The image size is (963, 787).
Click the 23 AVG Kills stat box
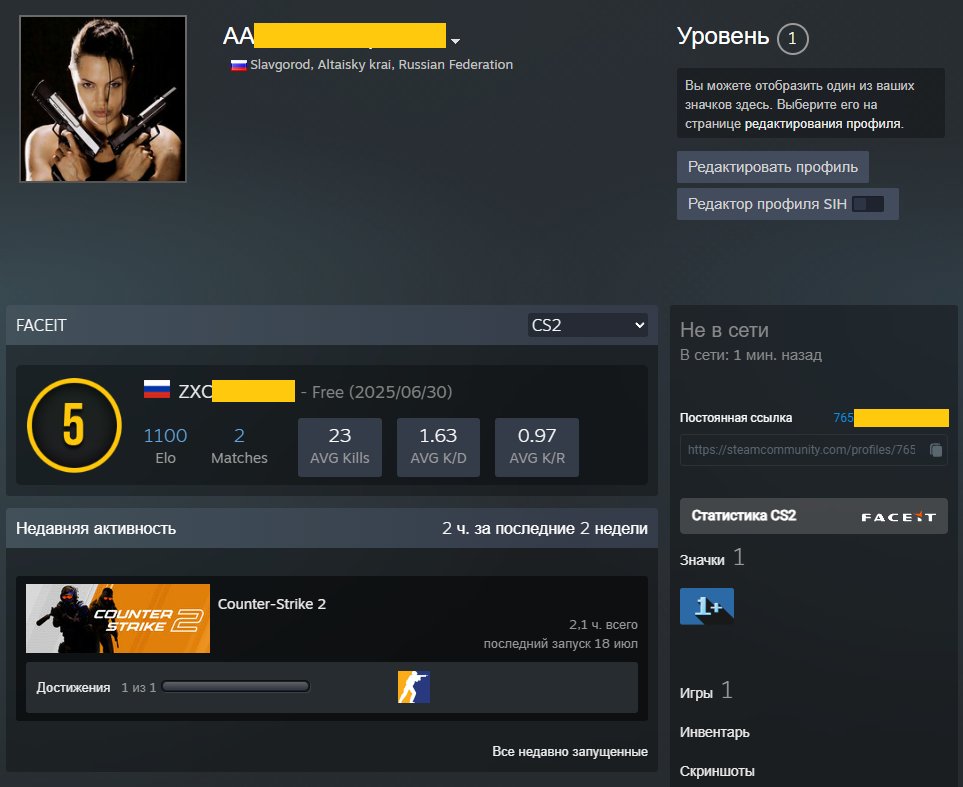(x=340, y=447)
